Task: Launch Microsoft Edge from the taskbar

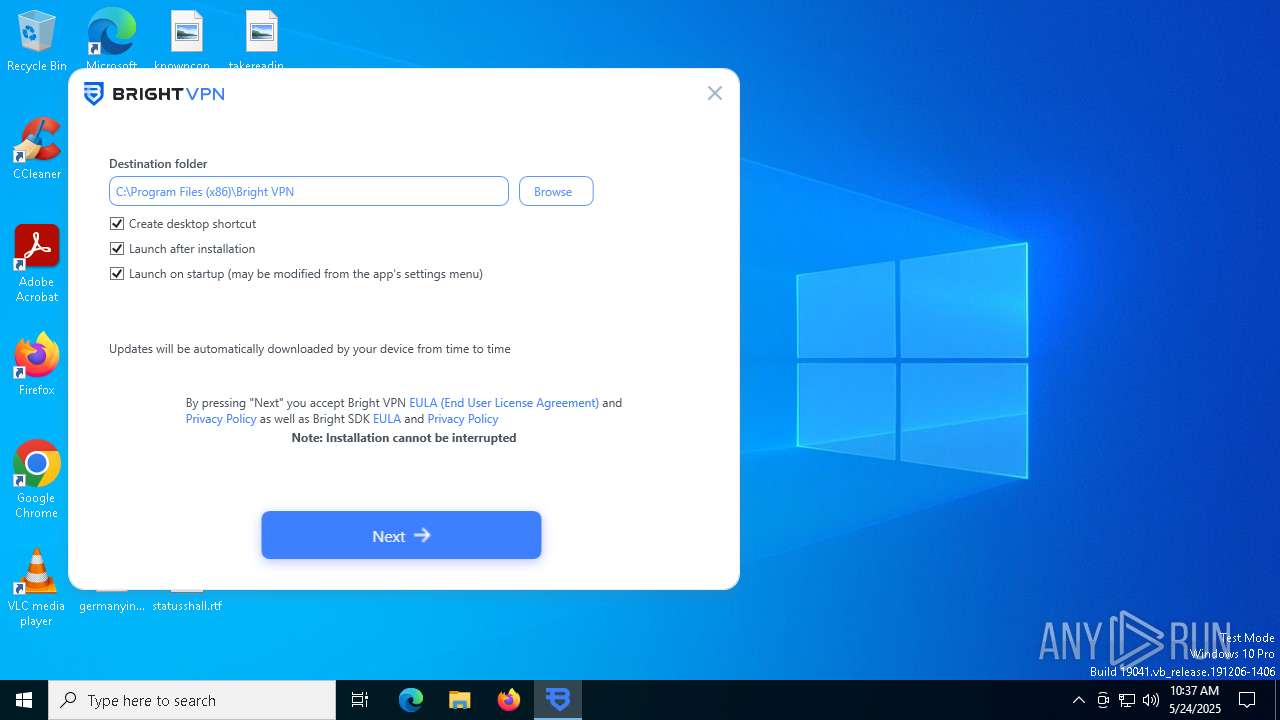Action: click(411, 700)
